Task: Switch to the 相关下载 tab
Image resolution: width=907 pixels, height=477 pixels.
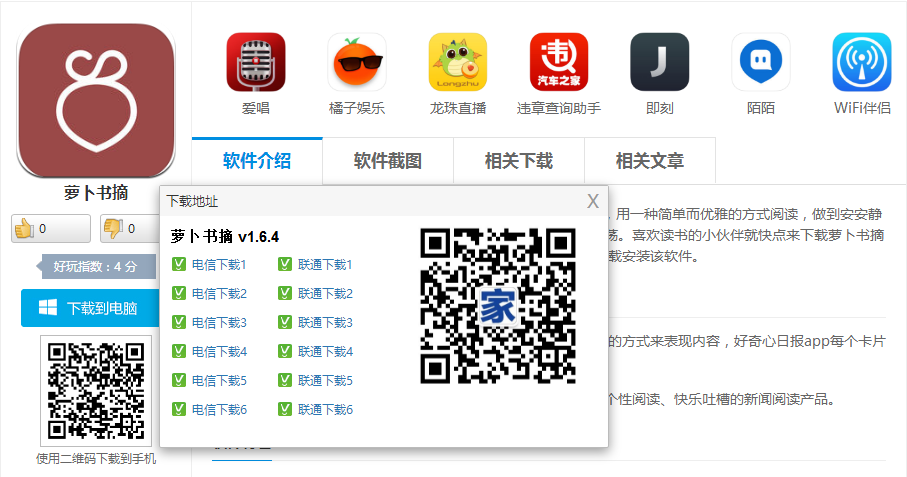Action: [519, 161]
